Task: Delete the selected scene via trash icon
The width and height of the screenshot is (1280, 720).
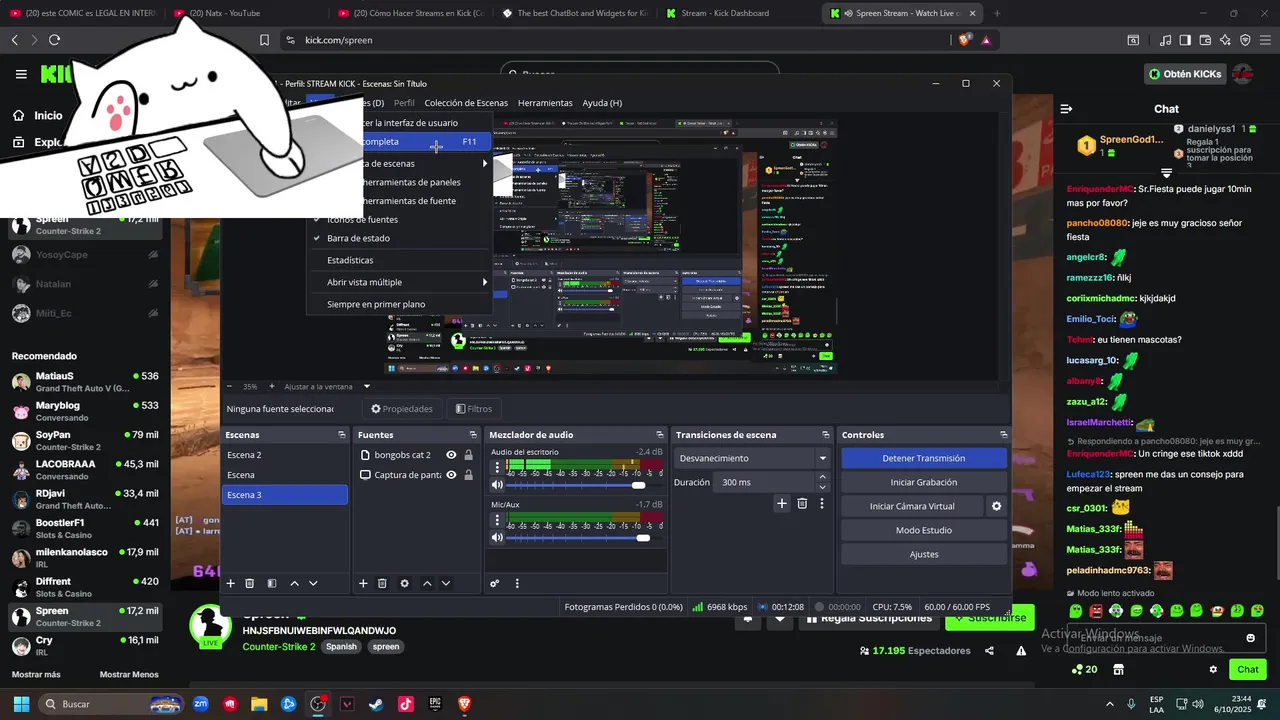Action: (x=250, y=583)
